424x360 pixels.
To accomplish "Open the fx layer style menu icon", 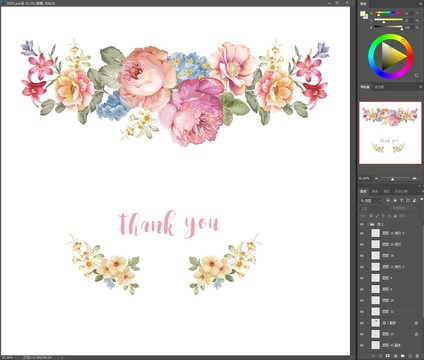I will coord(380,356).
